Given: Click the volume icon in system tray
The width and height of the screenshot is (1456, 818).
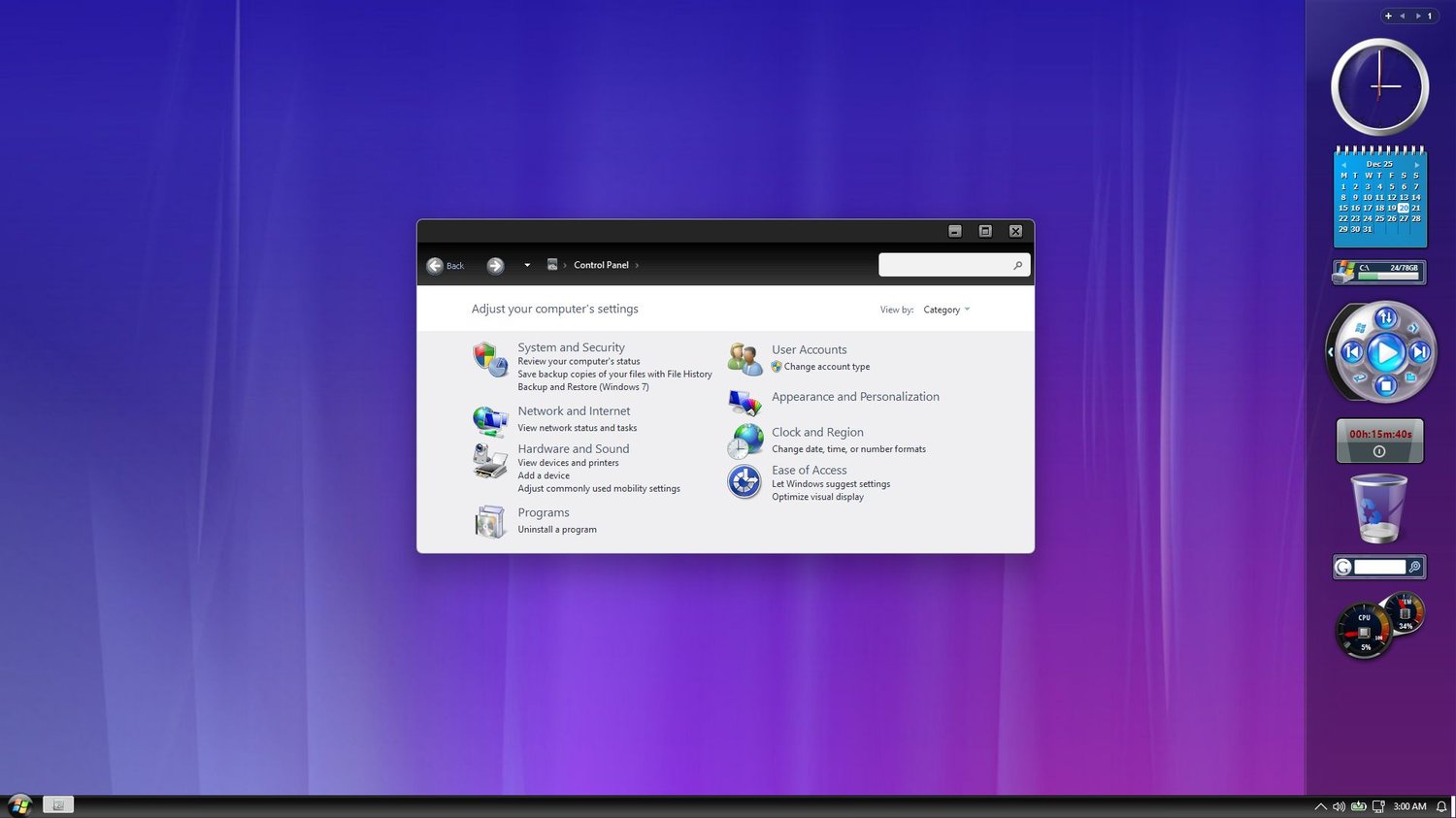Looking at the screenshot, I should tap(1339, 806).
